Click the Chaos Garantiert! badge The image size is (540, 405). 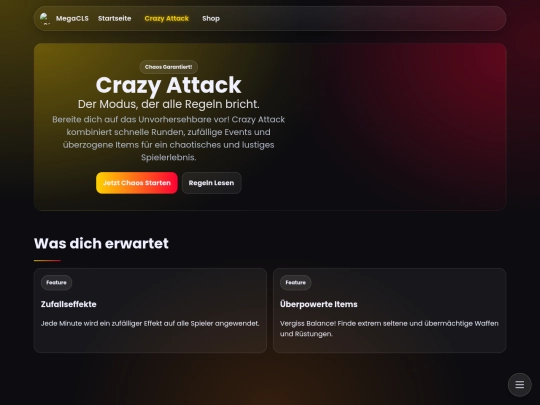point(169,67)
